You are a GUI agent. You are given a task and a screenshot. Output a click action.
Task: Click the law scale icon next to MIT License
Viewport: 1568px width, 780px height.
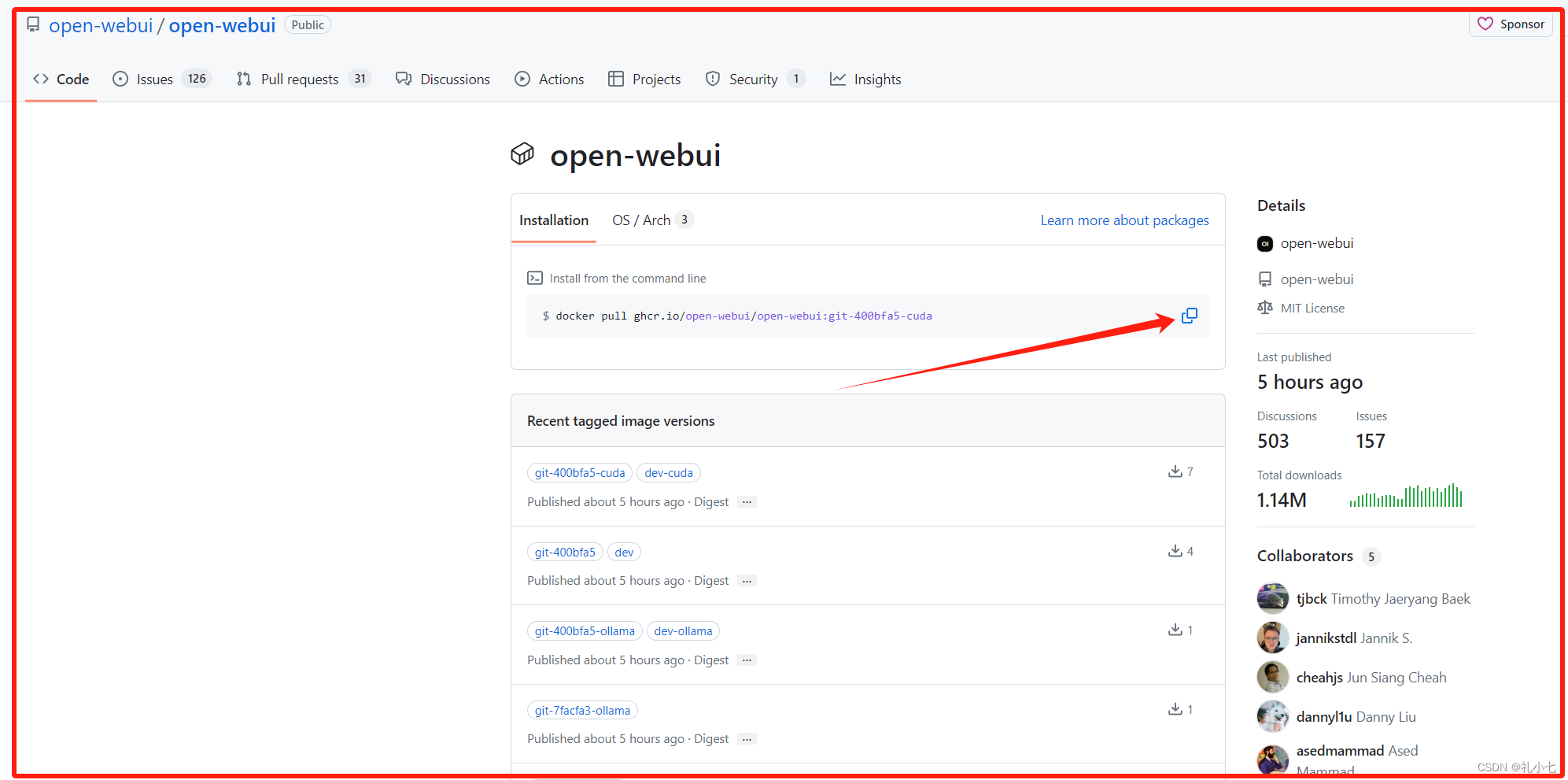tap(1264, 308)
